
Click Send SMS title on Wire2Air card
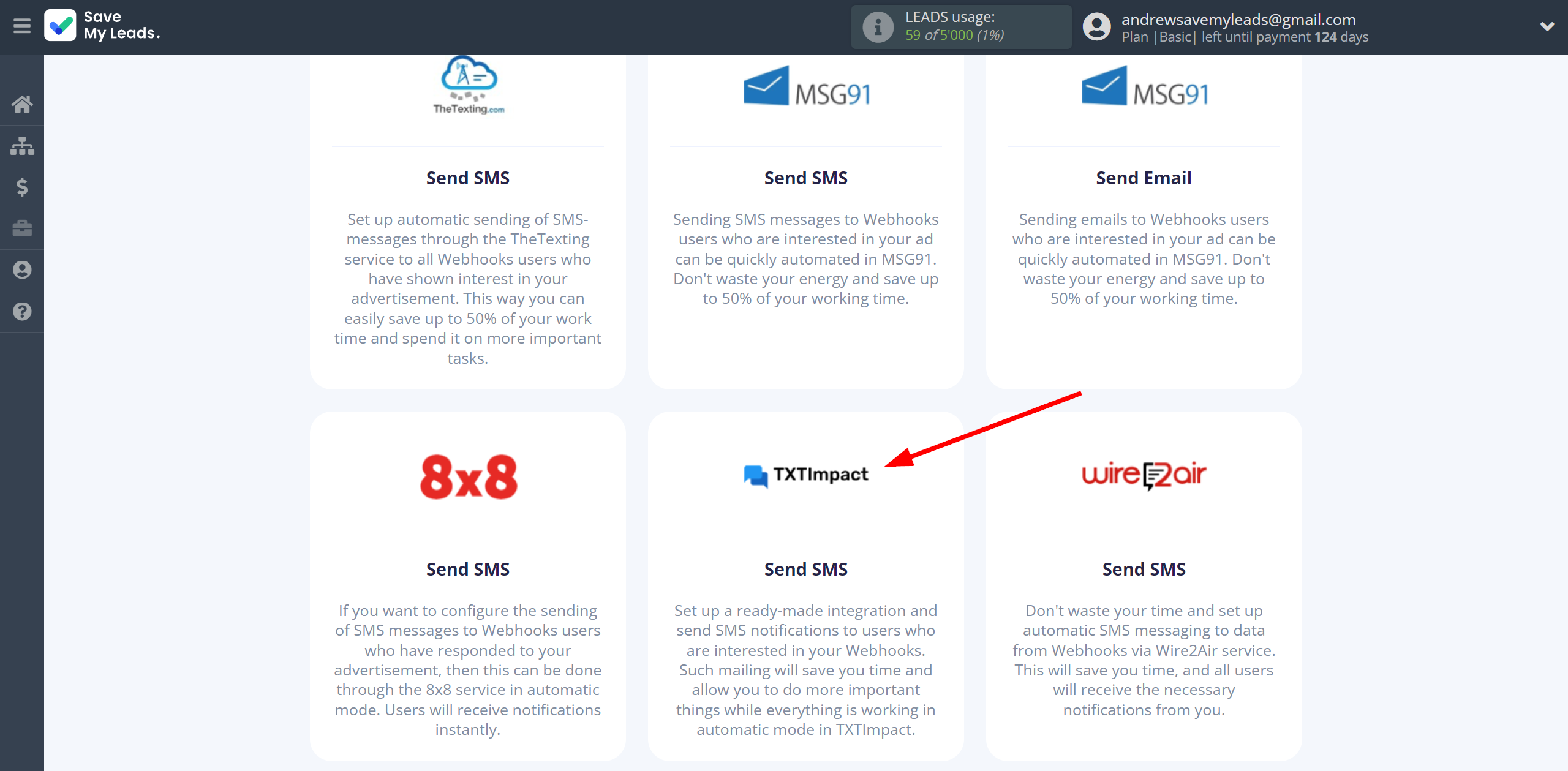pyautogui.click(x=1144, y=570)
